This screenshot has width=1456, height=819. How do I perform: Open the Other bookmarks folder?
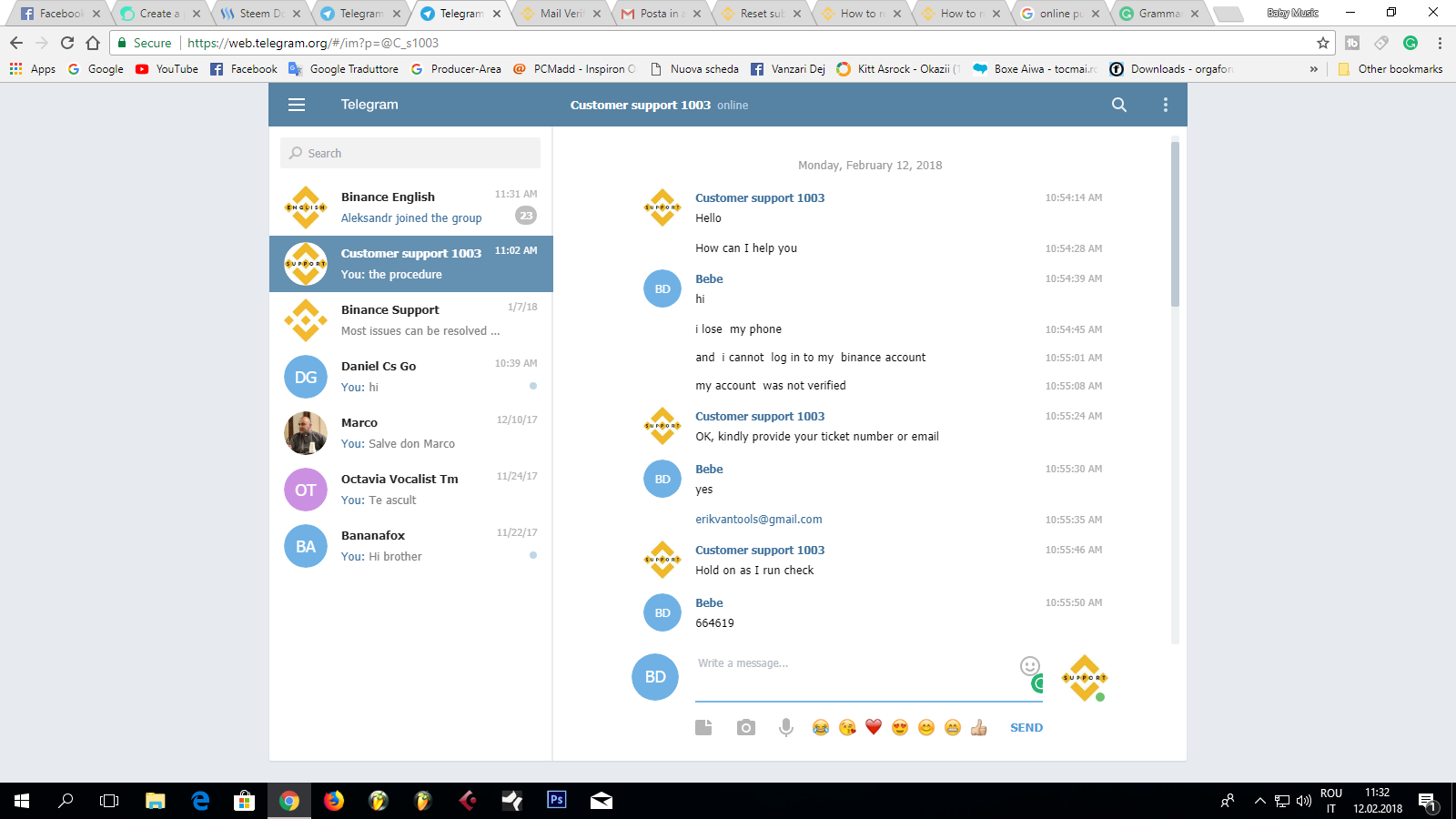[1390, 69]
